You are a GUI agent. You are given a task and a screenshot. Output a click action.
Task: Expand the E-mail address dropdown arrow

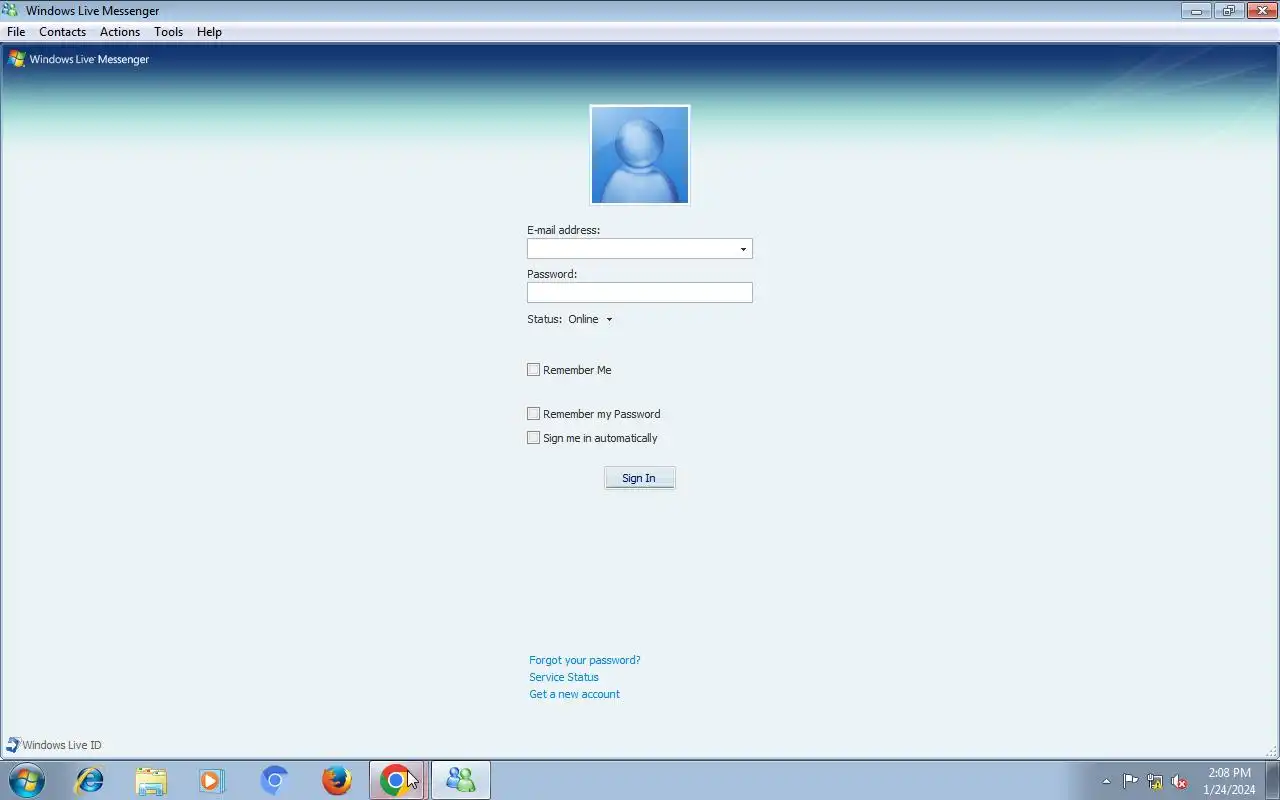[743, 249]
